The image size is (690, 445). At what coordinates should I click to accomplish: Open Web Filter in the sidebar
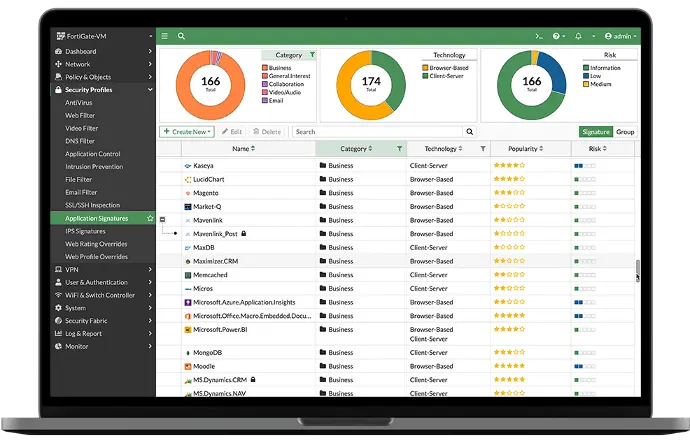(x=80, y=115)
